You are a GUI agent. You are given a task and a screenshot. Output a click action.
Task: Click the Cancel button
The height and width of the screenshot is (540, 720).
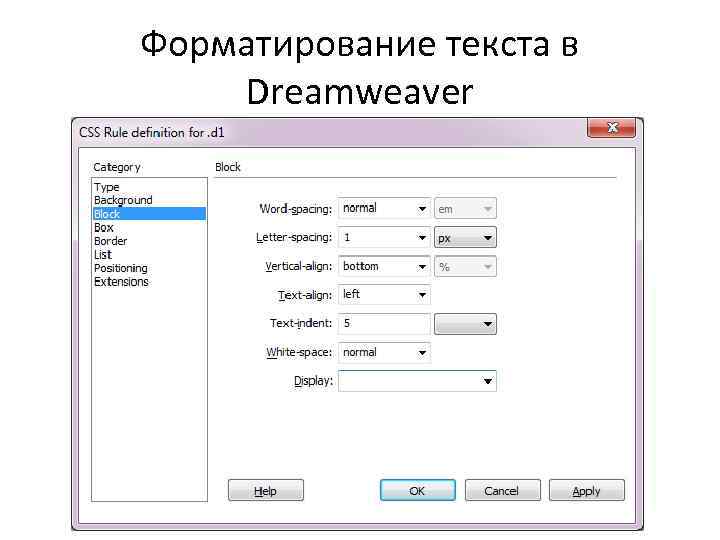tap(502, 490)
